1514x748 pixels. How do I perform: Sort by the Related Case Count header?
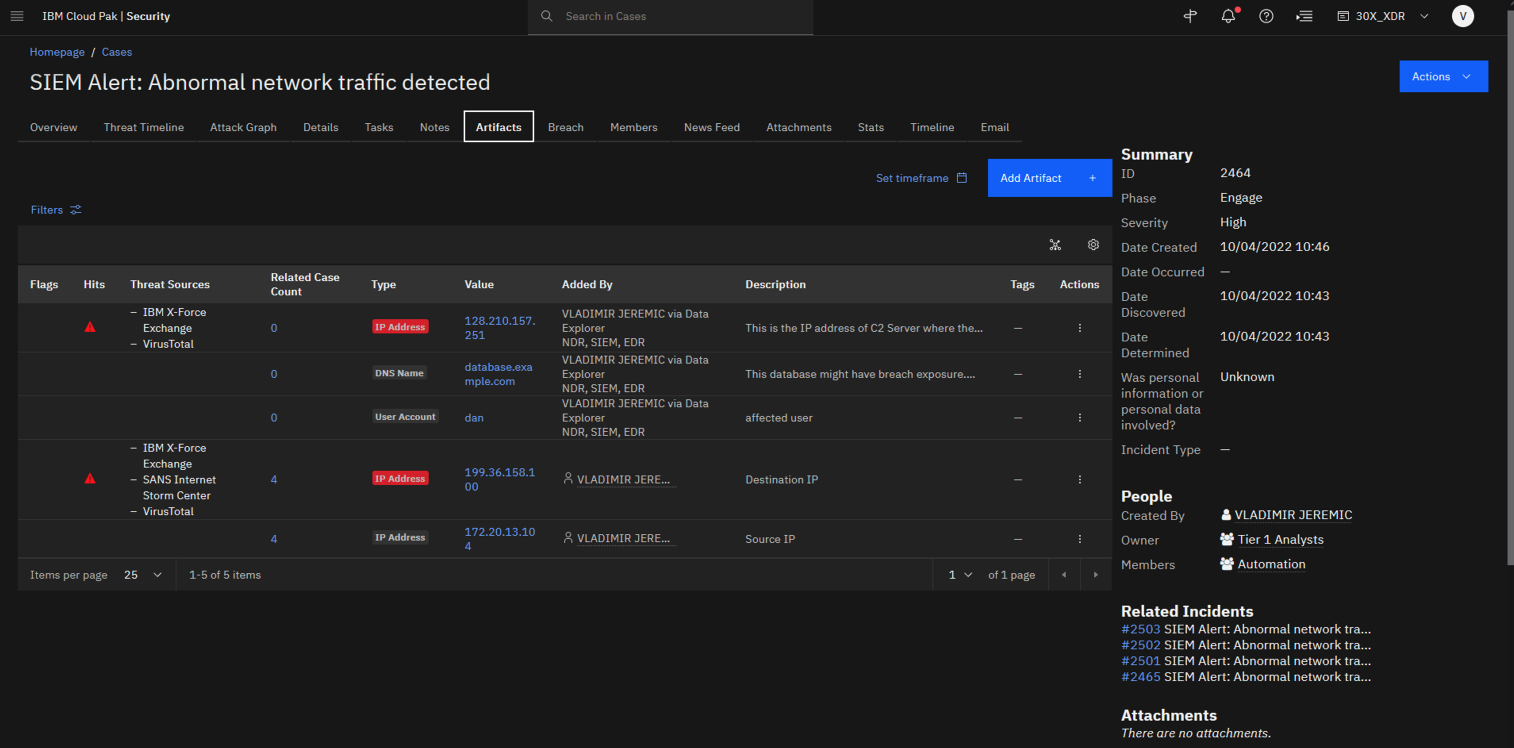click(305, 284)
